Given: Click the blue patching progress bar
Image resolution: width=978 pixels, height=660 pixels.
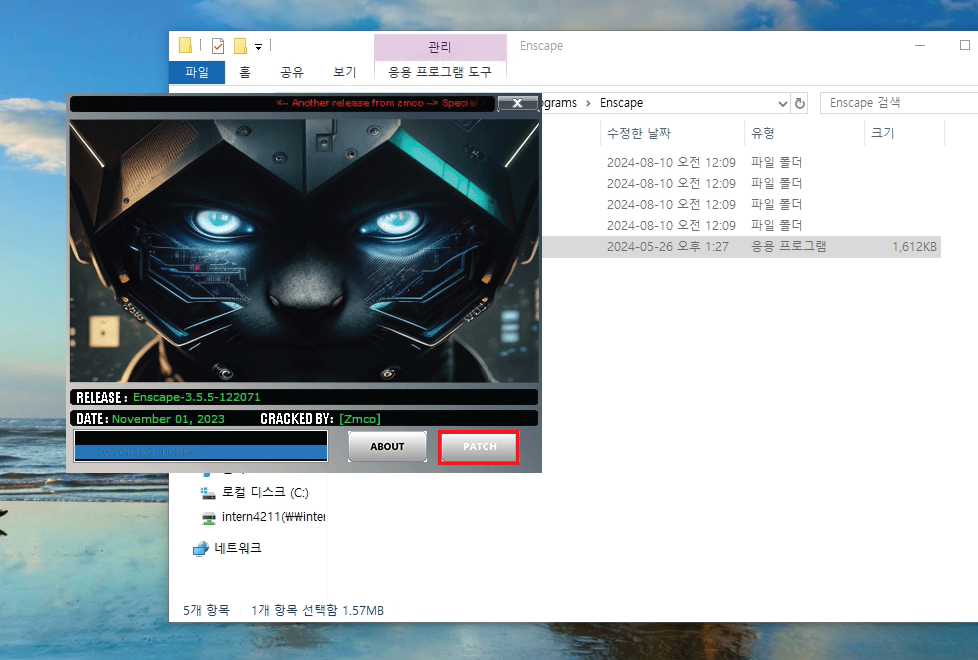Looking at the screenshot, I should (201, 452).
